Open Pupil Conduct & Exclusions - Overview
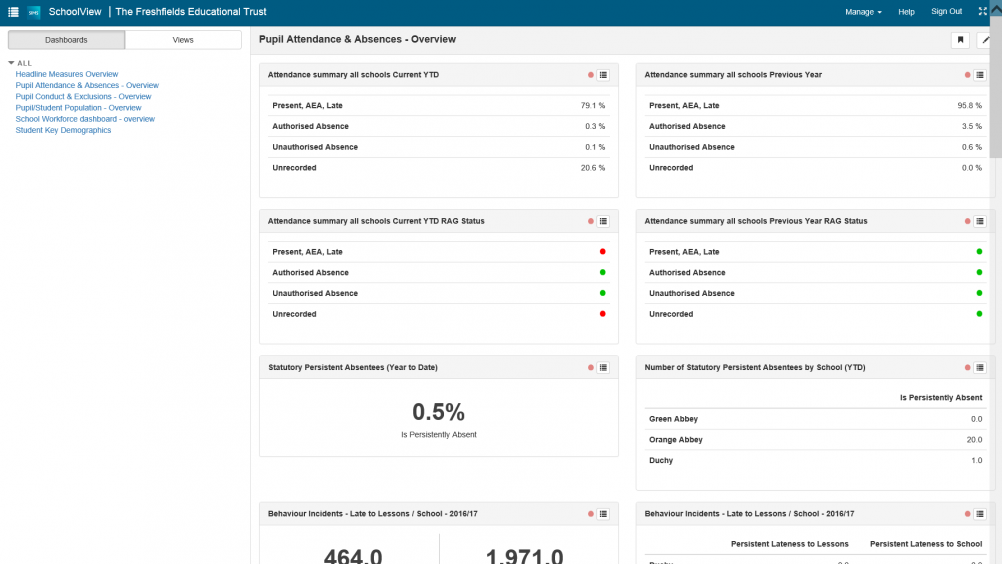The height and width of the screenshot is (564, 1002). pyautogui.click(x=83, y=96)
